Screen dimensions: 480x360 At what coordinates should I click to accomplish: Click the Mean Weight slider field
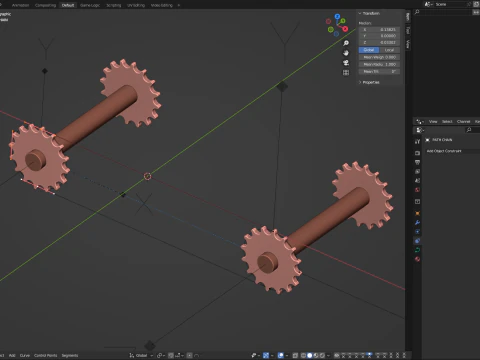point(379,57)
